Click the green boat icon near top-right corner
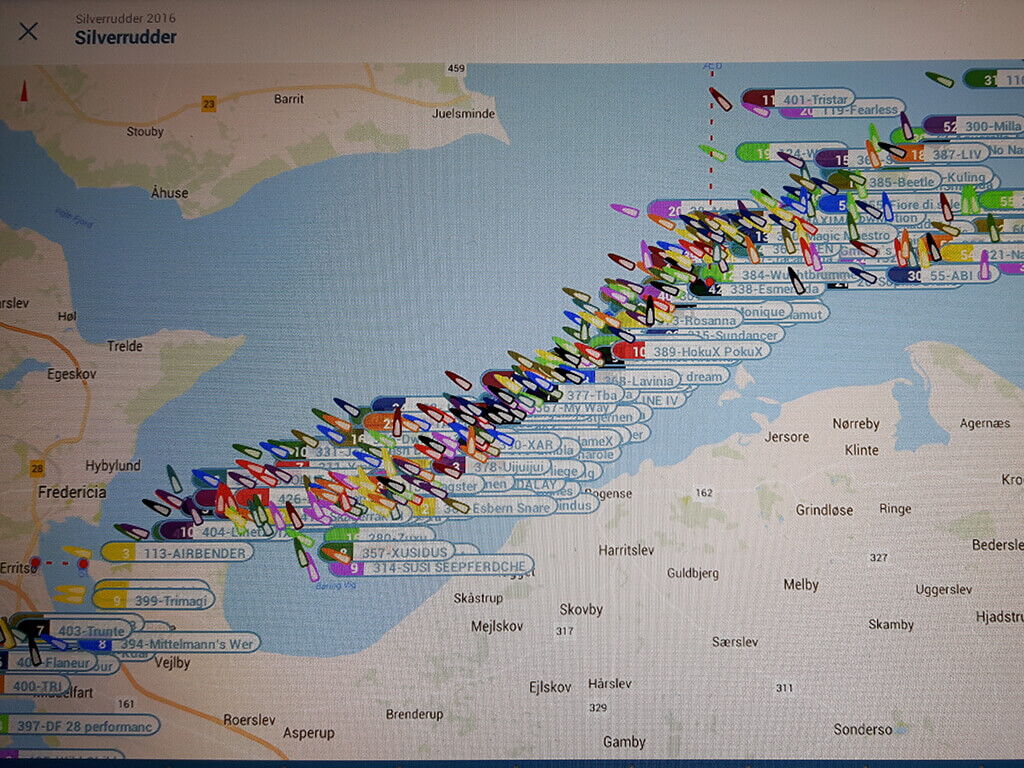This screenshot has width=1024, height=768. pos(939,79)
